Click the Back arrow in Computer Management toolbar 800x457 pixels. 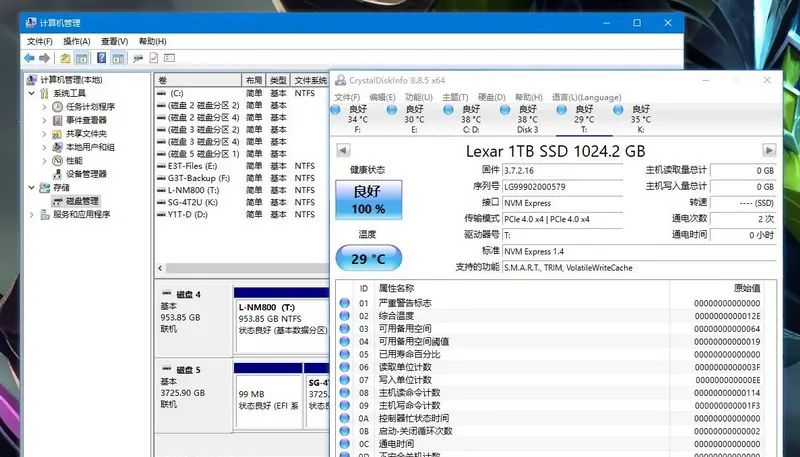tap(29, 58)
